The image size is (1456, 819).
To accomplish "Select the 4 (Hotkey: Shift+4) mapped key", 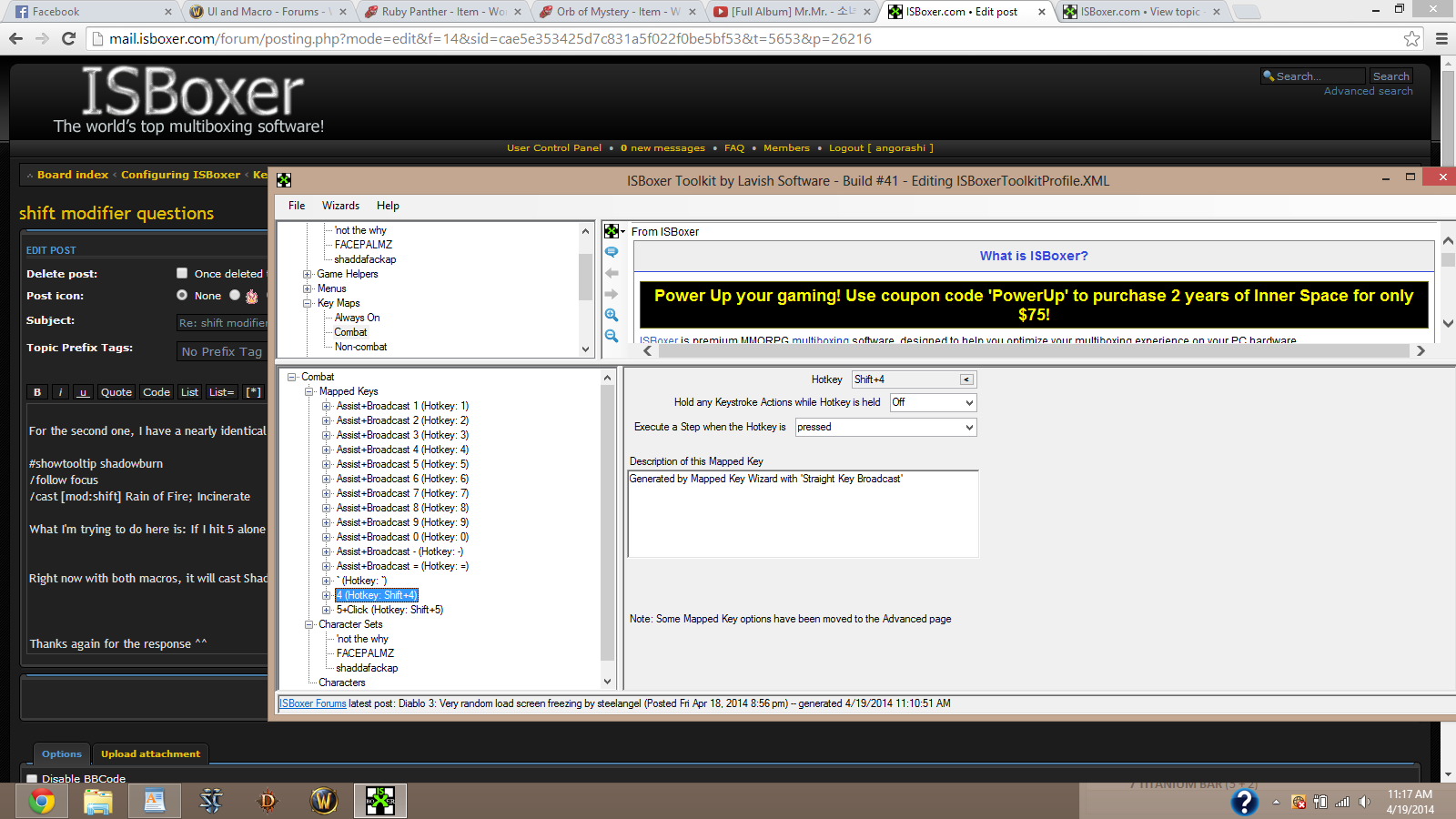I will (377, 595).
